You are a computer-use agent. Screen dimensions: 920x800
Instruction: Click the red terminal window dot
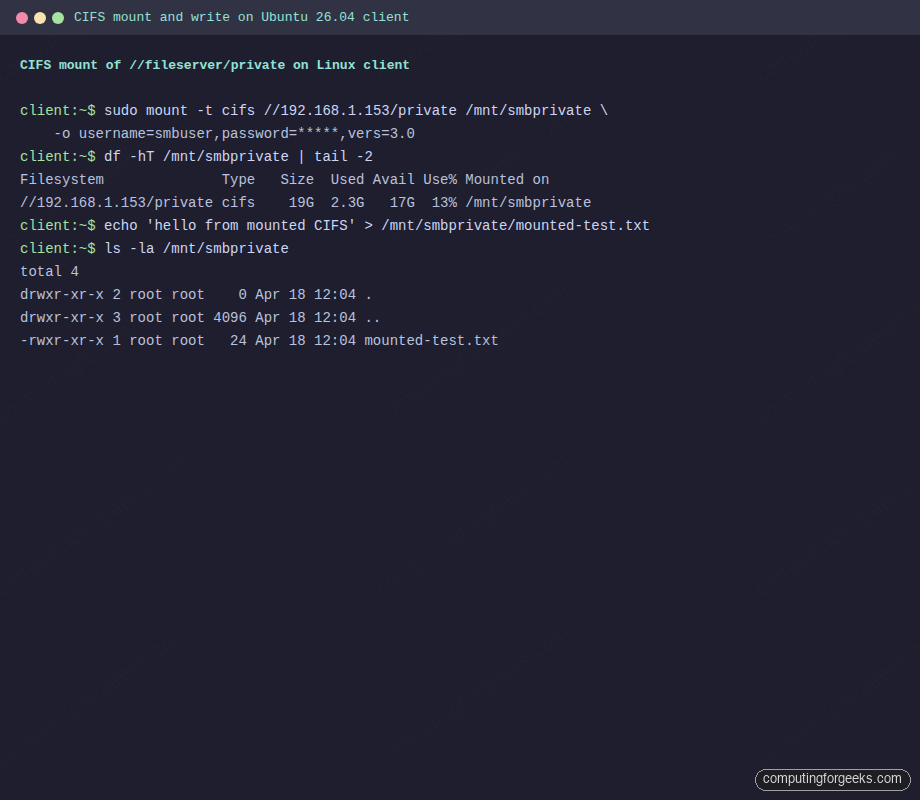[22, 17]
